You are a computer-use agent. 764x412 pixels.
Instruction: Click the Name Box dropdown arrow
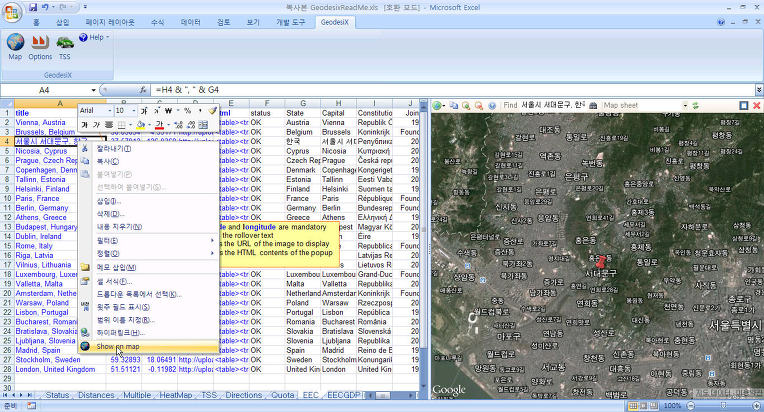pos(93,90)
